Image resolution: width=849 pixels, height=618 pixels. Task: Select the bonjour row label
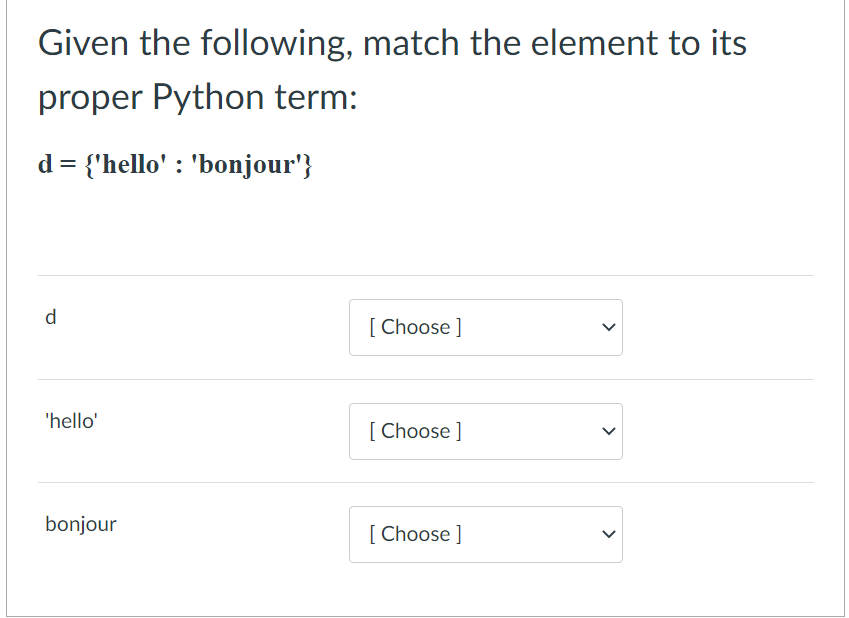[80, 523]
